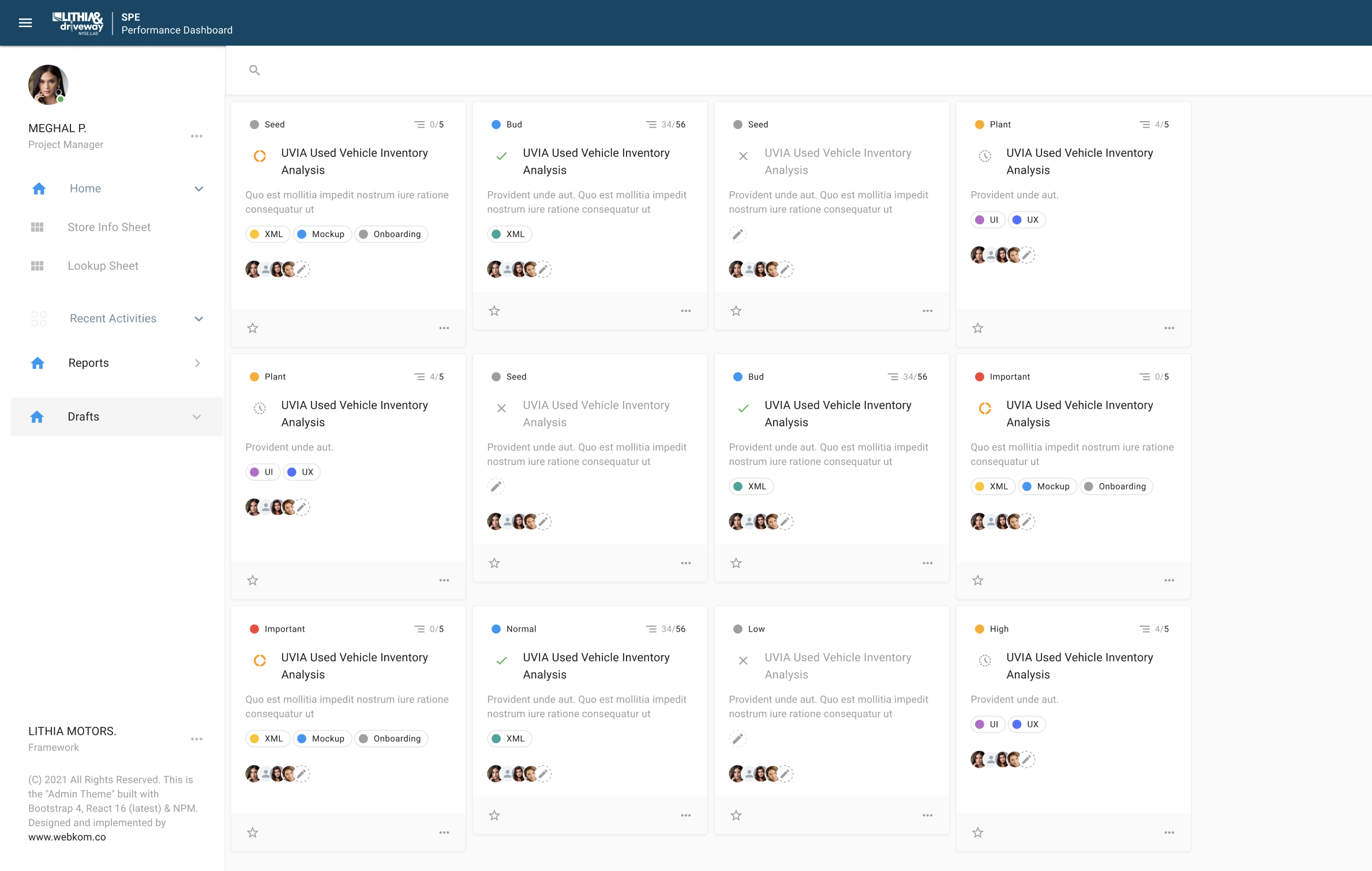The width and height of the screenshot is (1372, 871).
Task: Click the purple UI tag on the Plant card
Action: (x=987, y=220)
